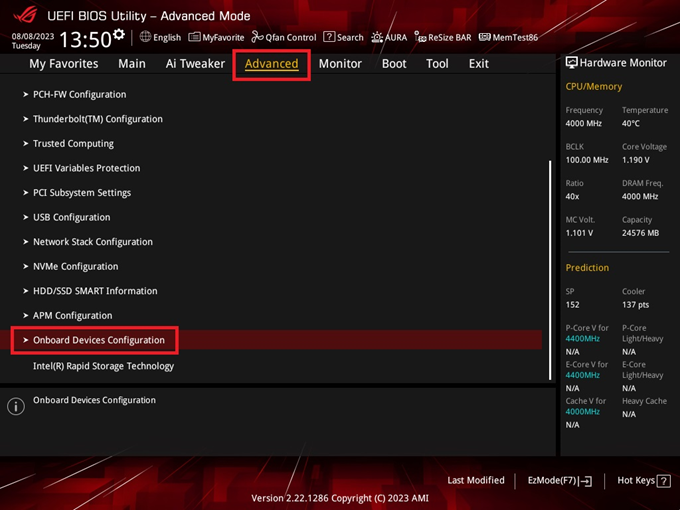Open UEFI Variables Protection entry
The height and width of the screenshot is (510, 680).
[x=87, y=168]
